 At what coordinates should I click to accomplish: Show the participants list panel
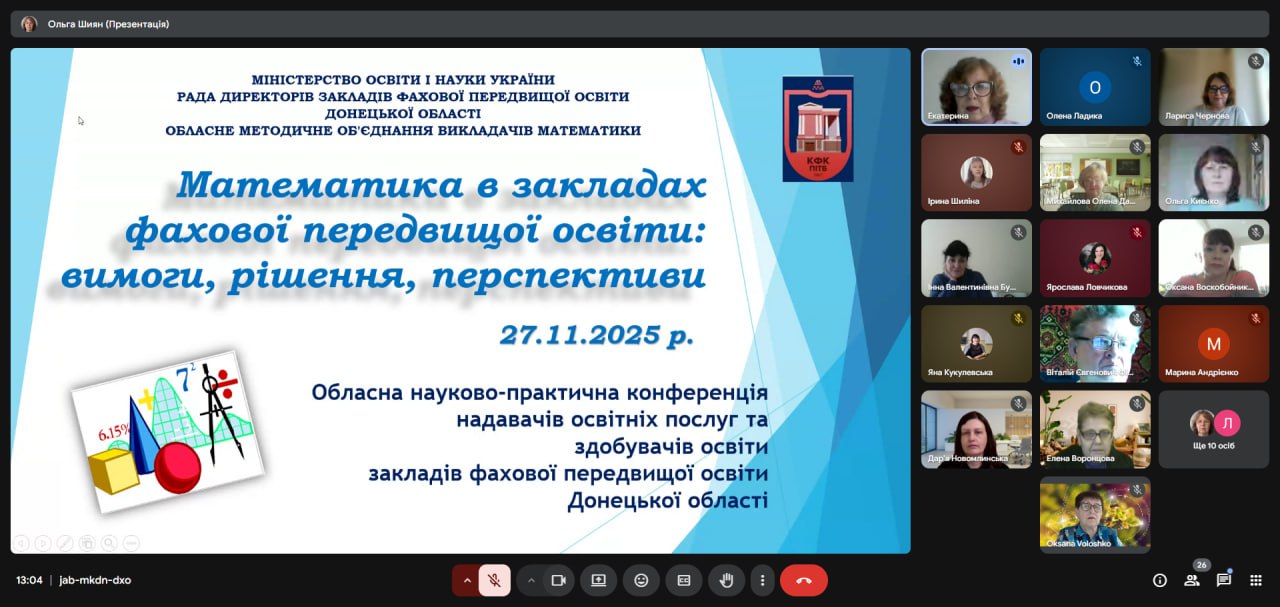point(1192,580)
